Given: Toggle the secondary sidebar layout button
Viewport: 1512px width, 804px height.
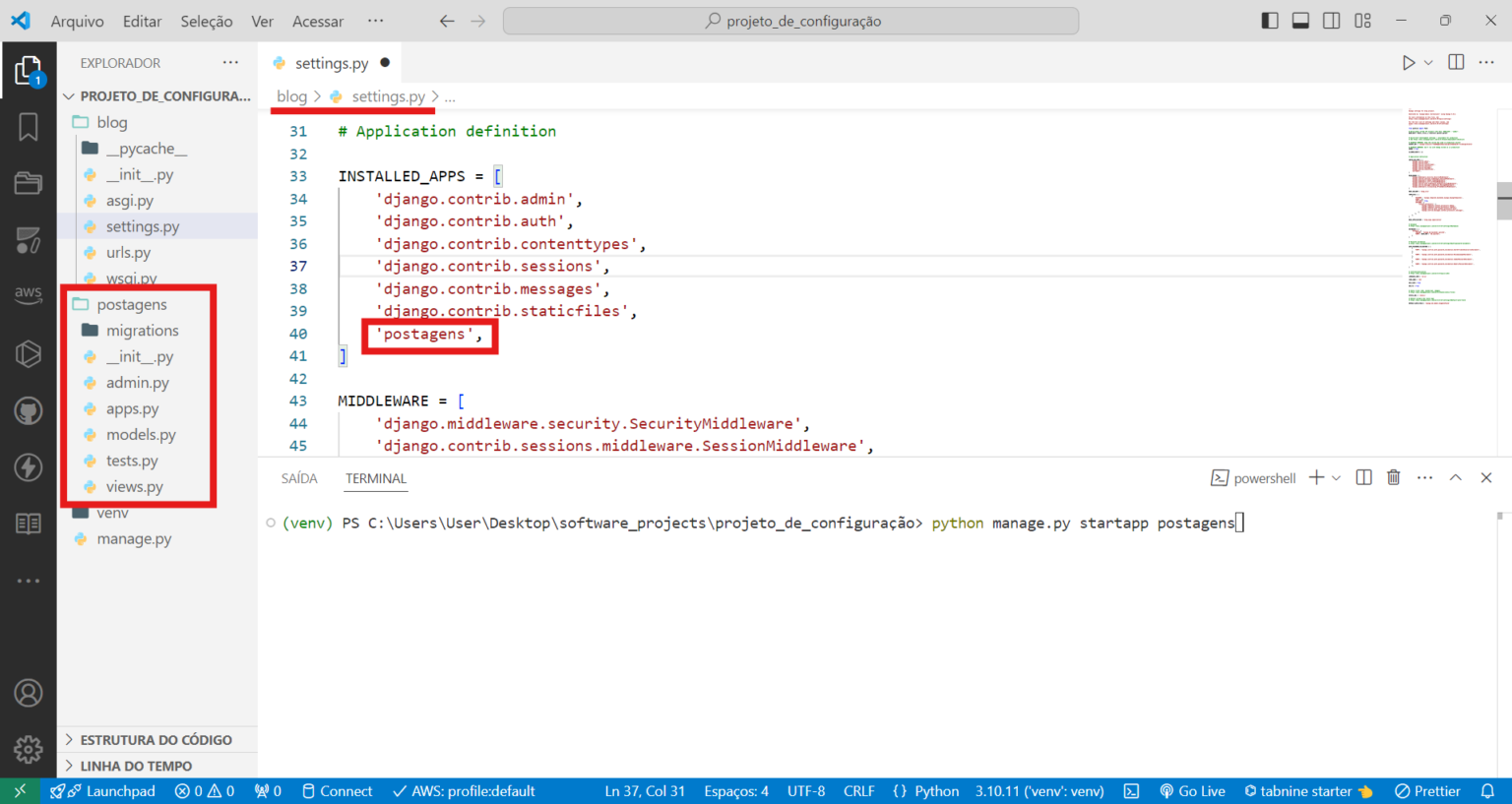Looking at the screenshot, I should [1331, 21].
